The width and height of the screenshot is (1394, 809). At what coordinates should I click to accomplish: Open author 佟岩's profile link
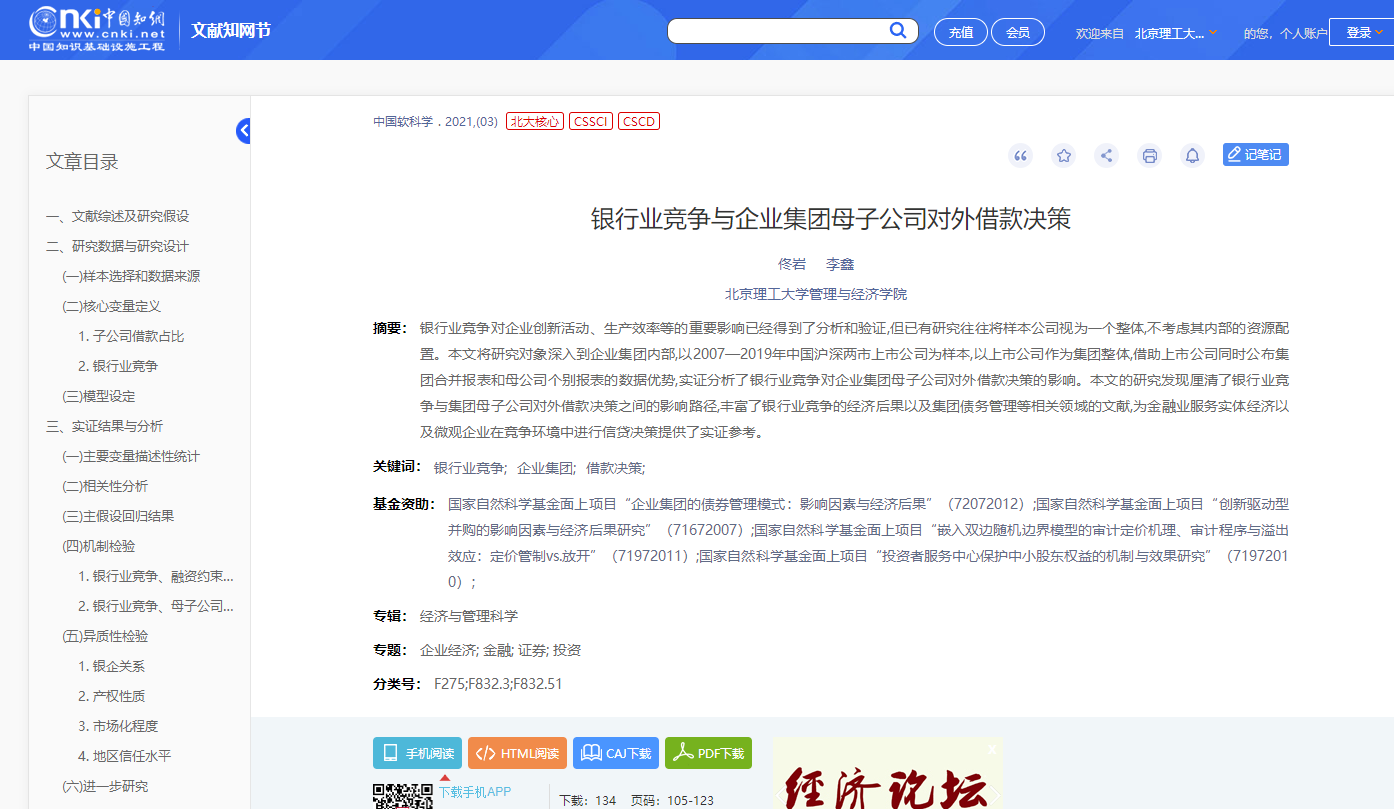[x=791, y=263]
